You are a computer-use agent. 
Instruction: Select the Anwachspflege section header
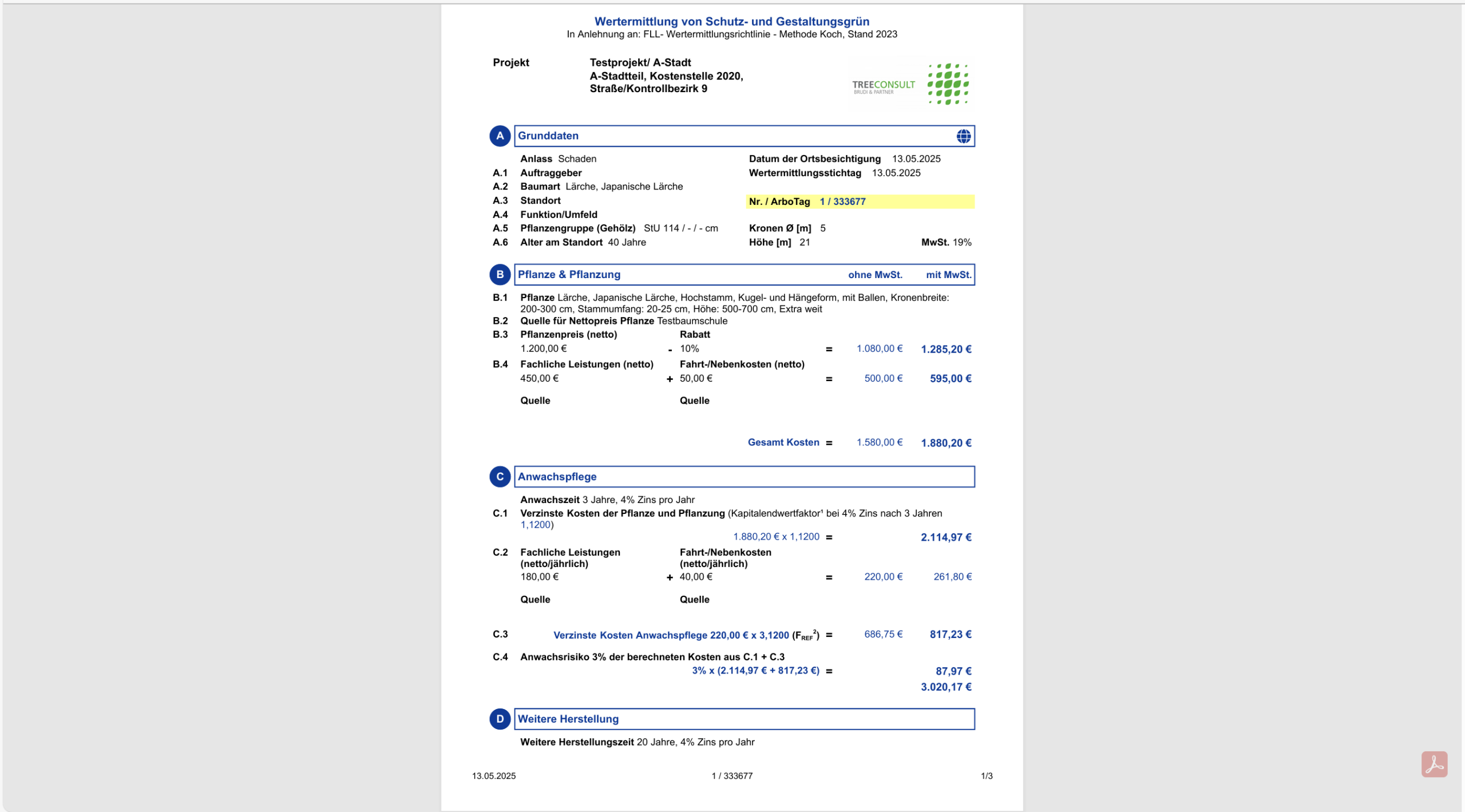tap(744, 477)
